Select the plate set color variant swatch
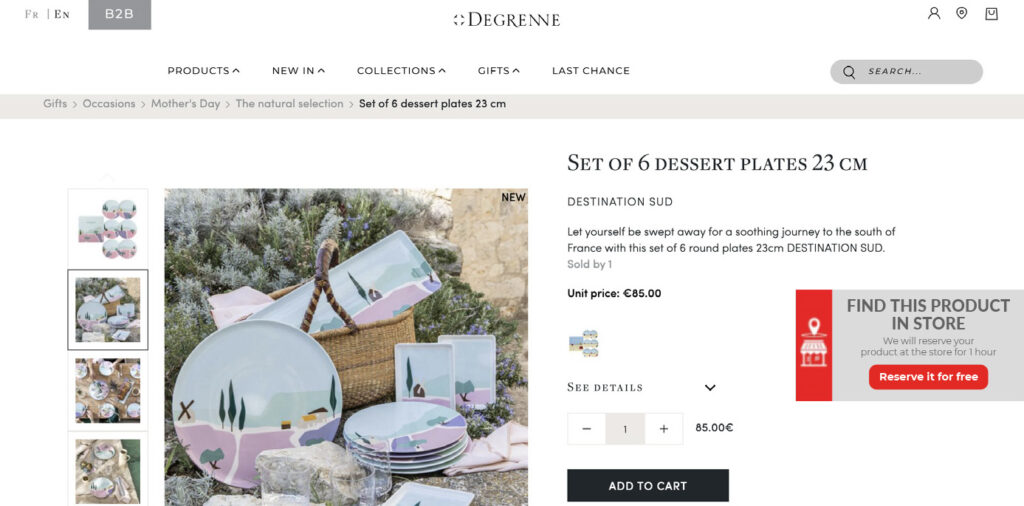Image resolution: width=1024 pixels, height=506 pixels. [584, 343]
